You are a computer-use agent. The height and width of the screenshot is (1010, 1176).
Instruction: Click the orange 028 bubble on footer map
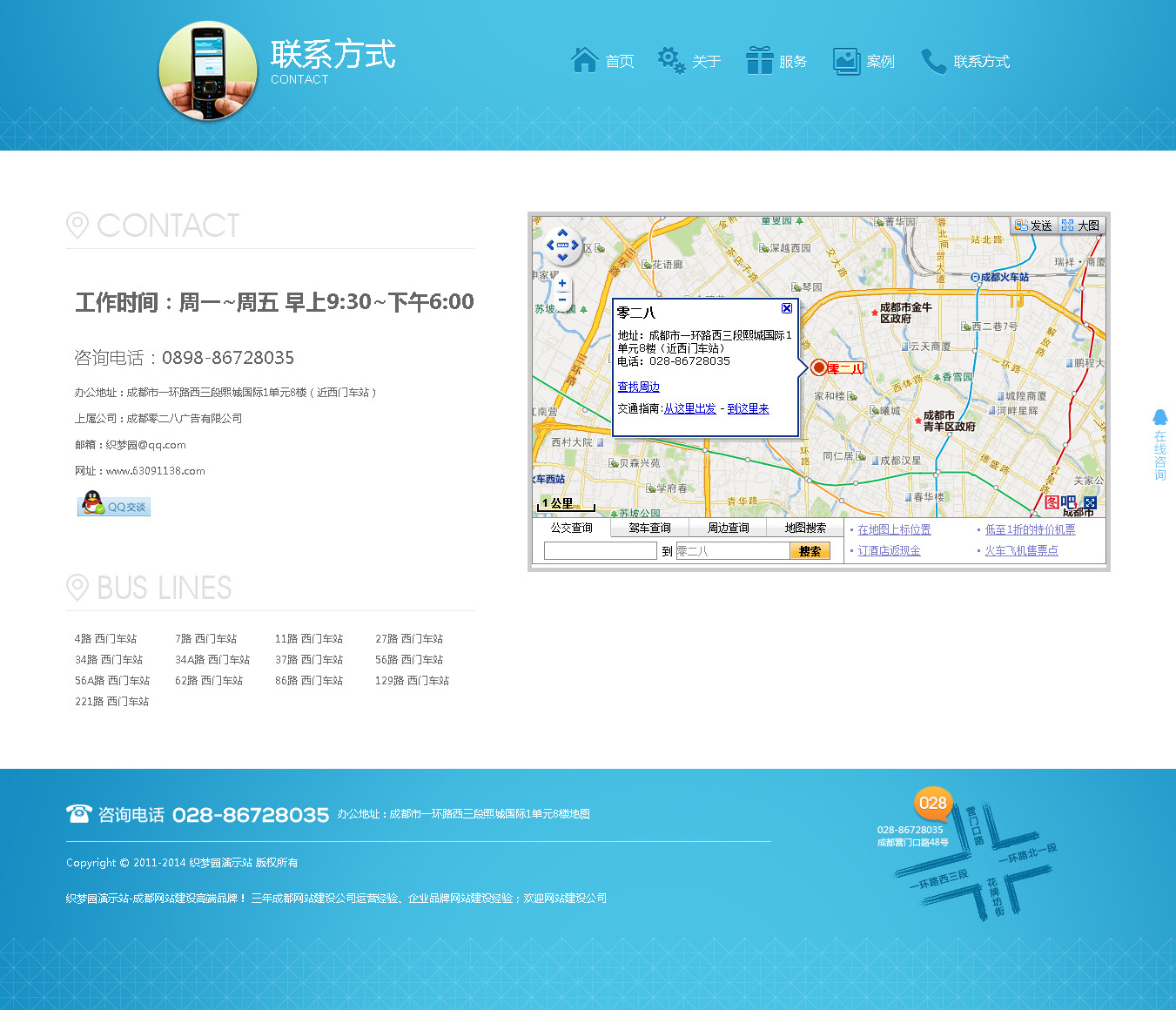932,804
